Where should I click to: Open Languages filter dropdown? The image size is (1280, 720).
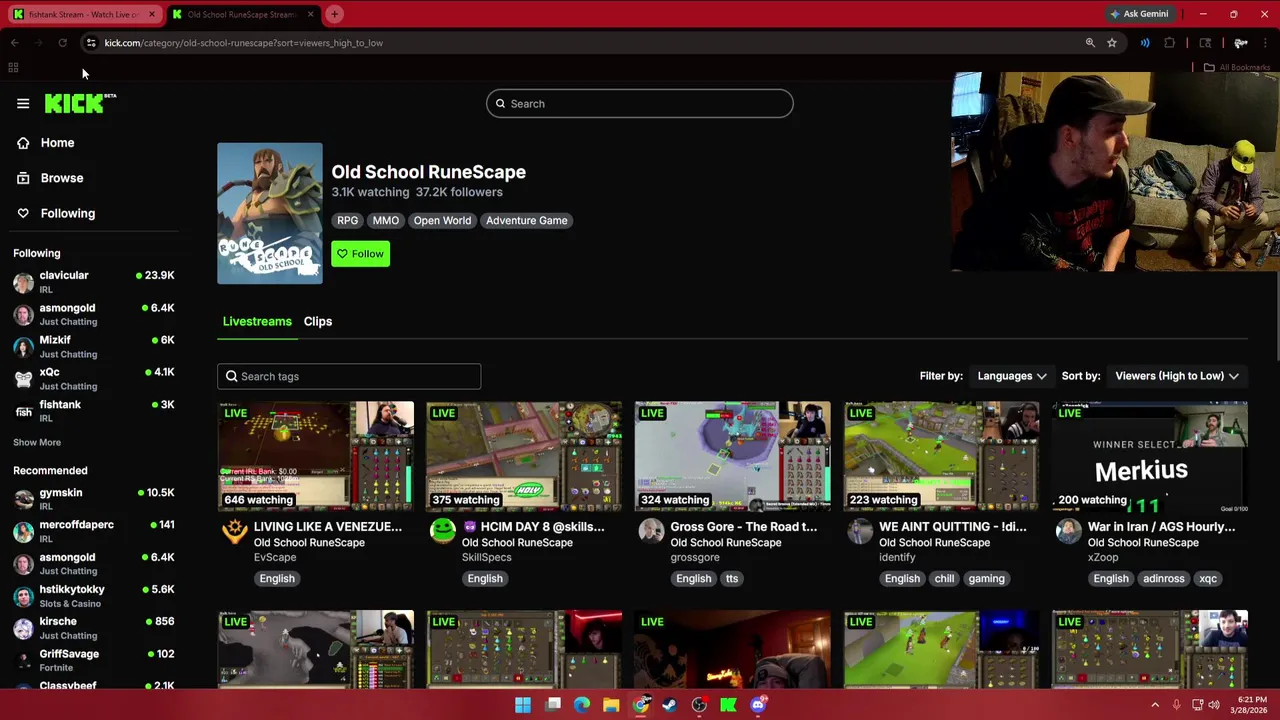pos(1012,376)
